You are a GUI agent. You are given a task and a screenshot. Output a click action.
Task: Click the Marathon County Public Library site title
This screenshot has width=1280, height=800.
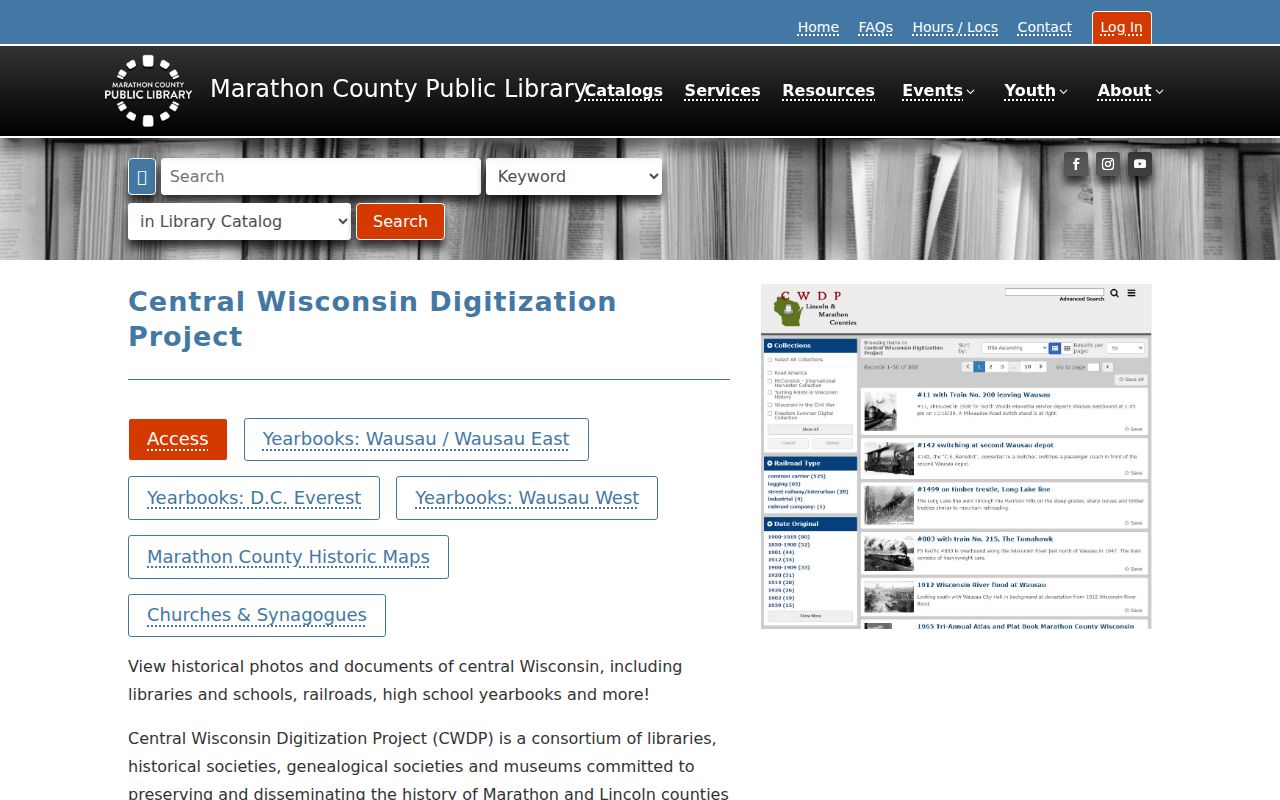tap(398, 89)
